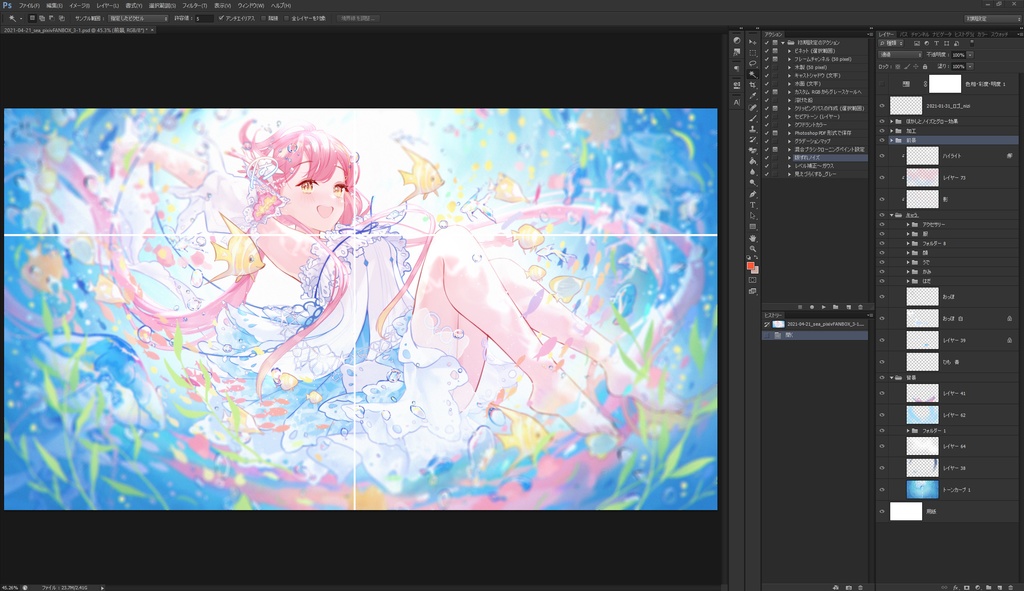Viewport: 1024px width, 591px height.
Task: Click 不透明度 100% to adjust layer opacity
Action: (958, 55)
